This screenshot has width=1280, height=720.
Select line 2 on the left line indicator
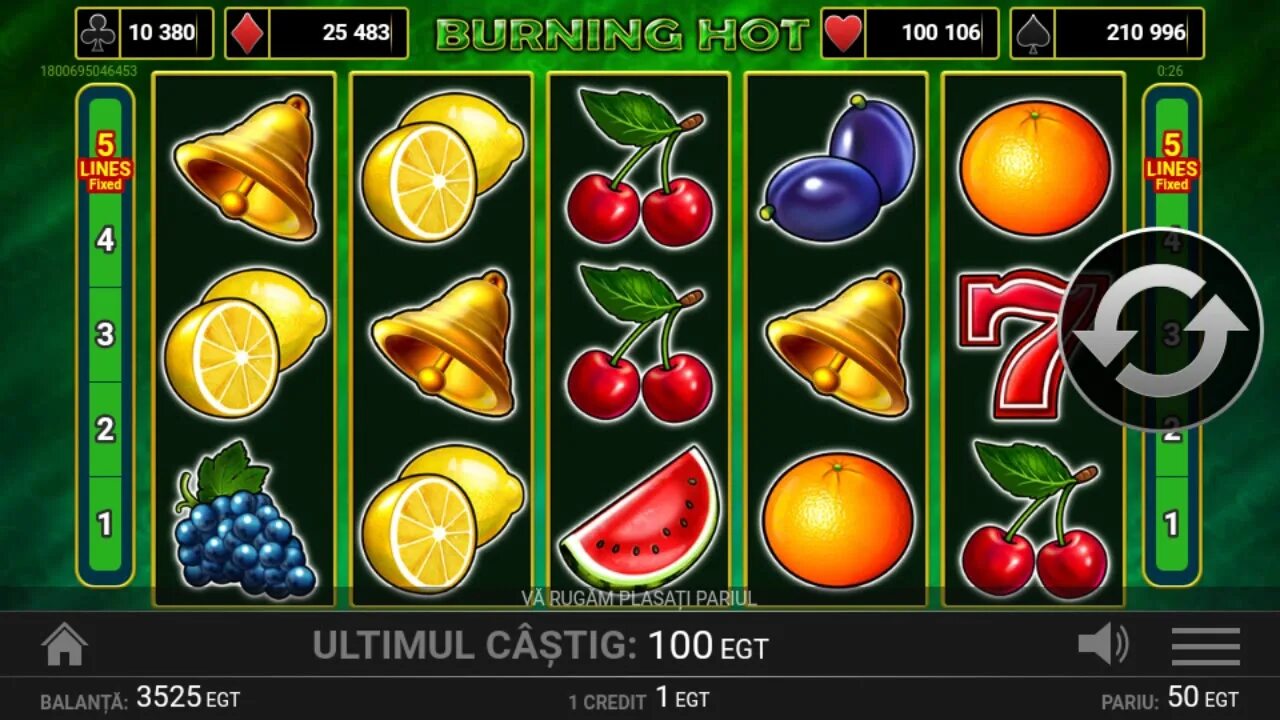(105, 429)
